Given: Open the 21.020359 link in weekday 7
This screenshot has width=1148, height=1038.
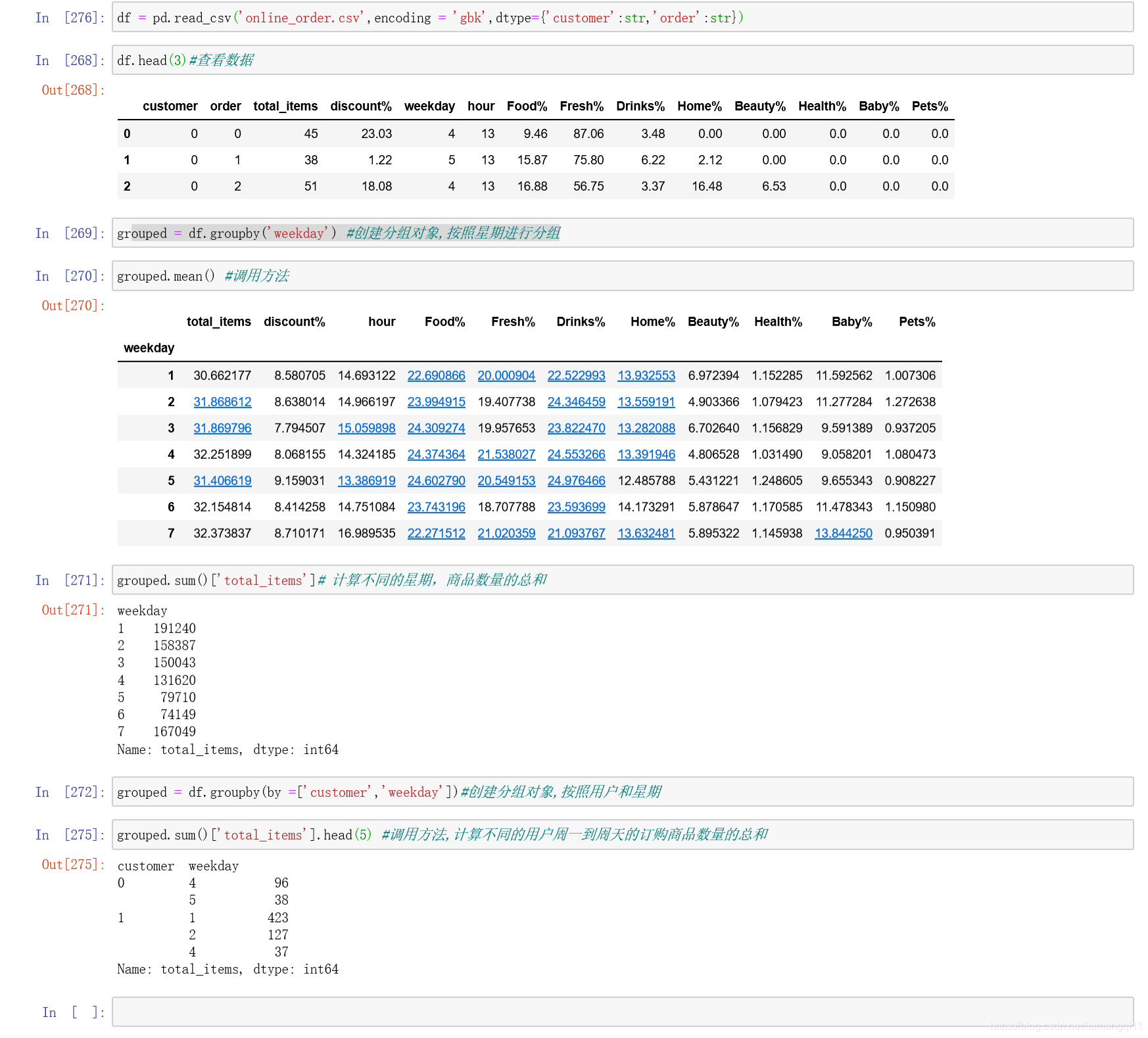Looking at the screenshot, I should tap(506, 533).
